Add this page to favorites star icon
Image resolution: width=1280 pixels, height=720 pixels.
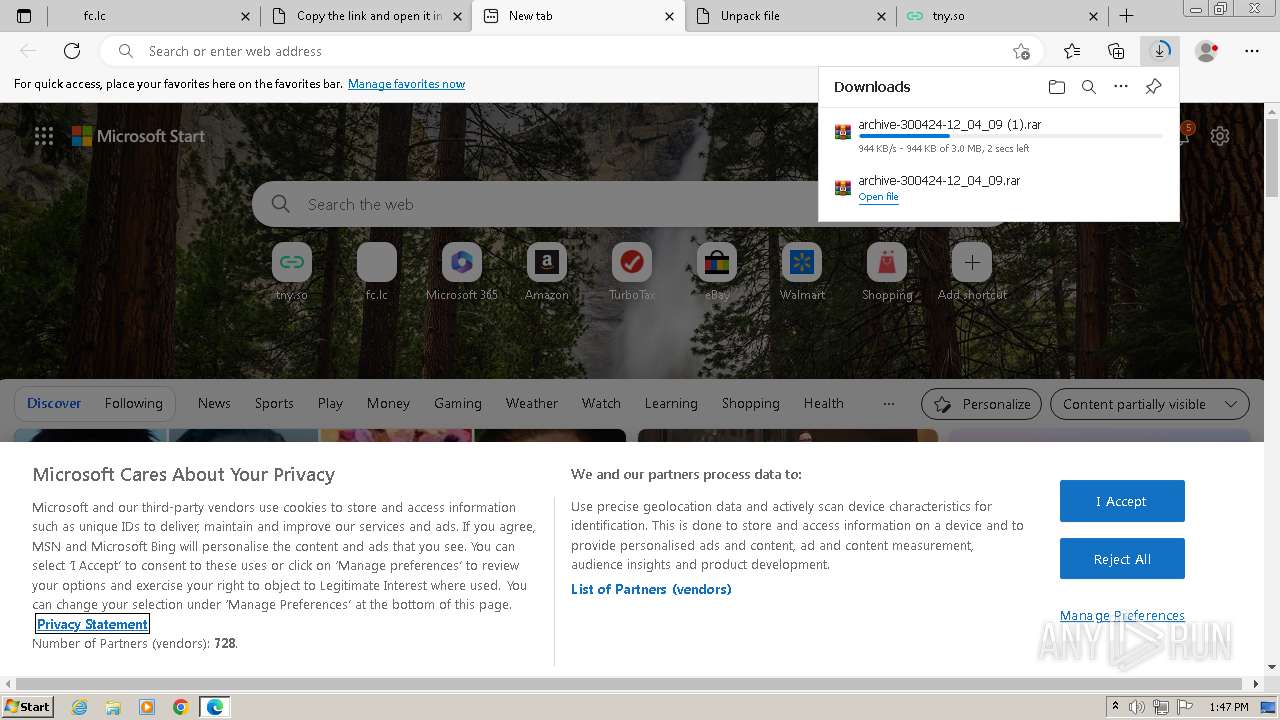point(1021,51)
